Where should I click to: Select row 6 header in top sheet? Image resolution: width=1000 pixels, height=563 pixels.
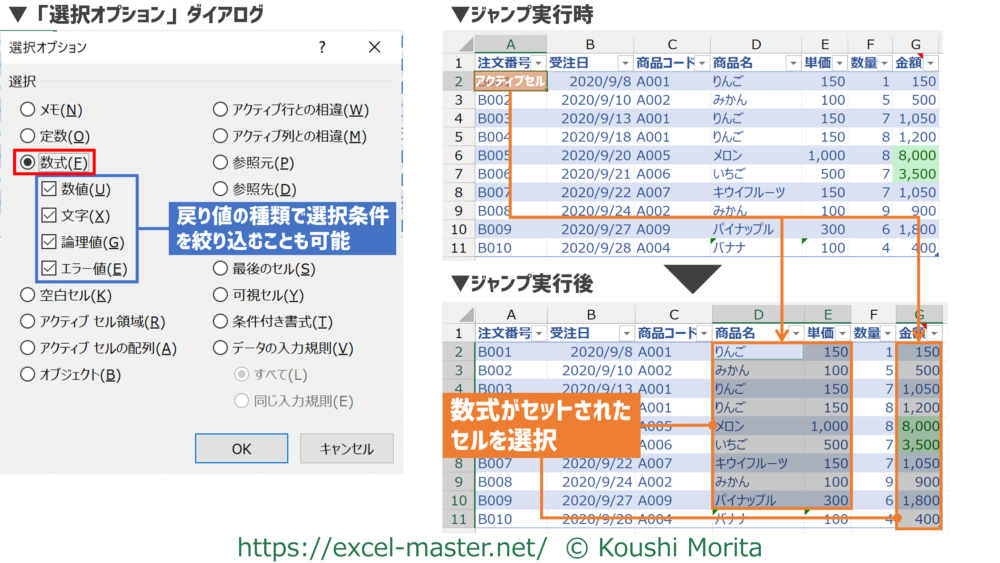coord(459,155)
